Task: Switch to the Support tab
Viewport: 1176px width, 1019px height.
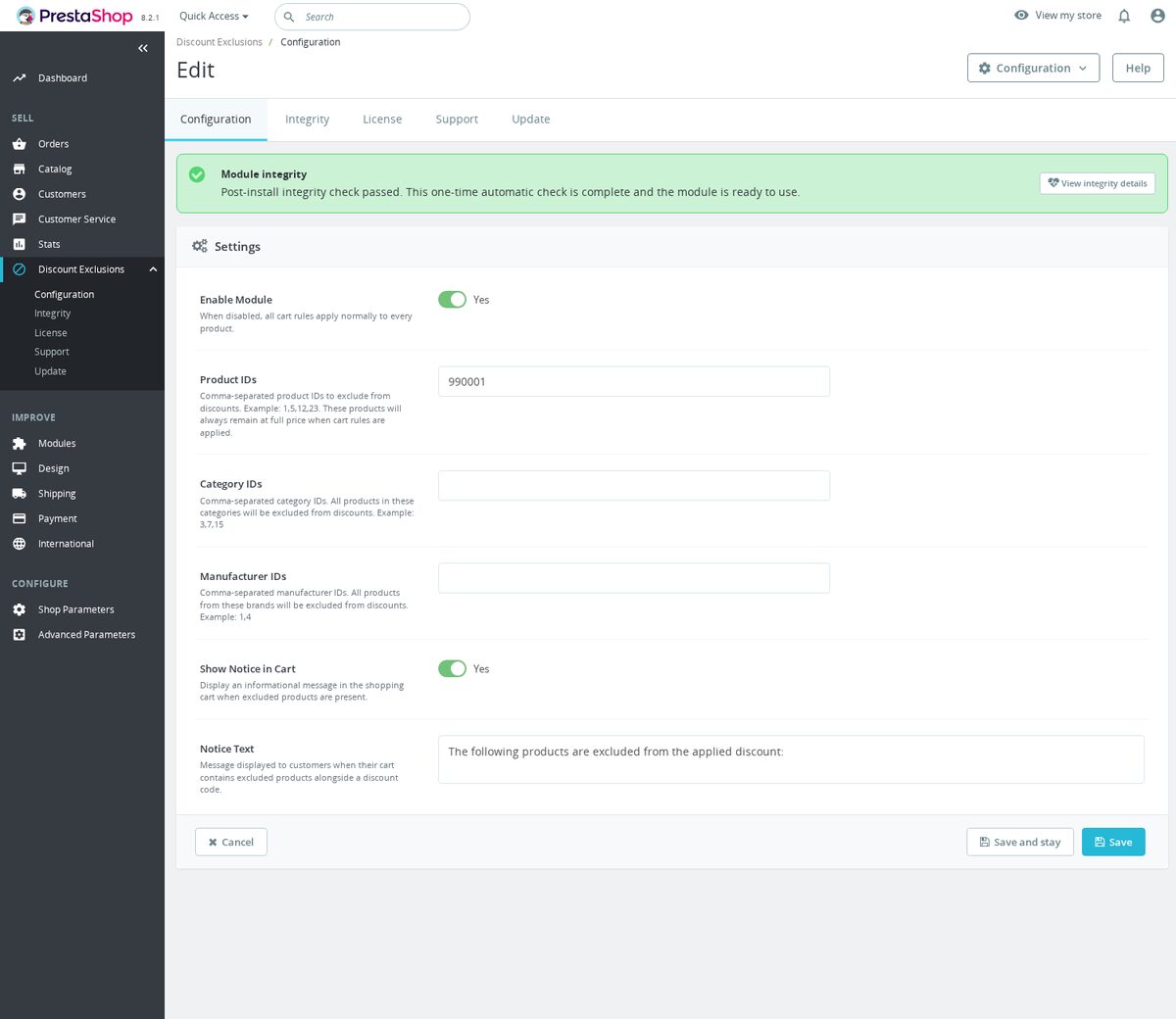Action: [x=457, y=120]
